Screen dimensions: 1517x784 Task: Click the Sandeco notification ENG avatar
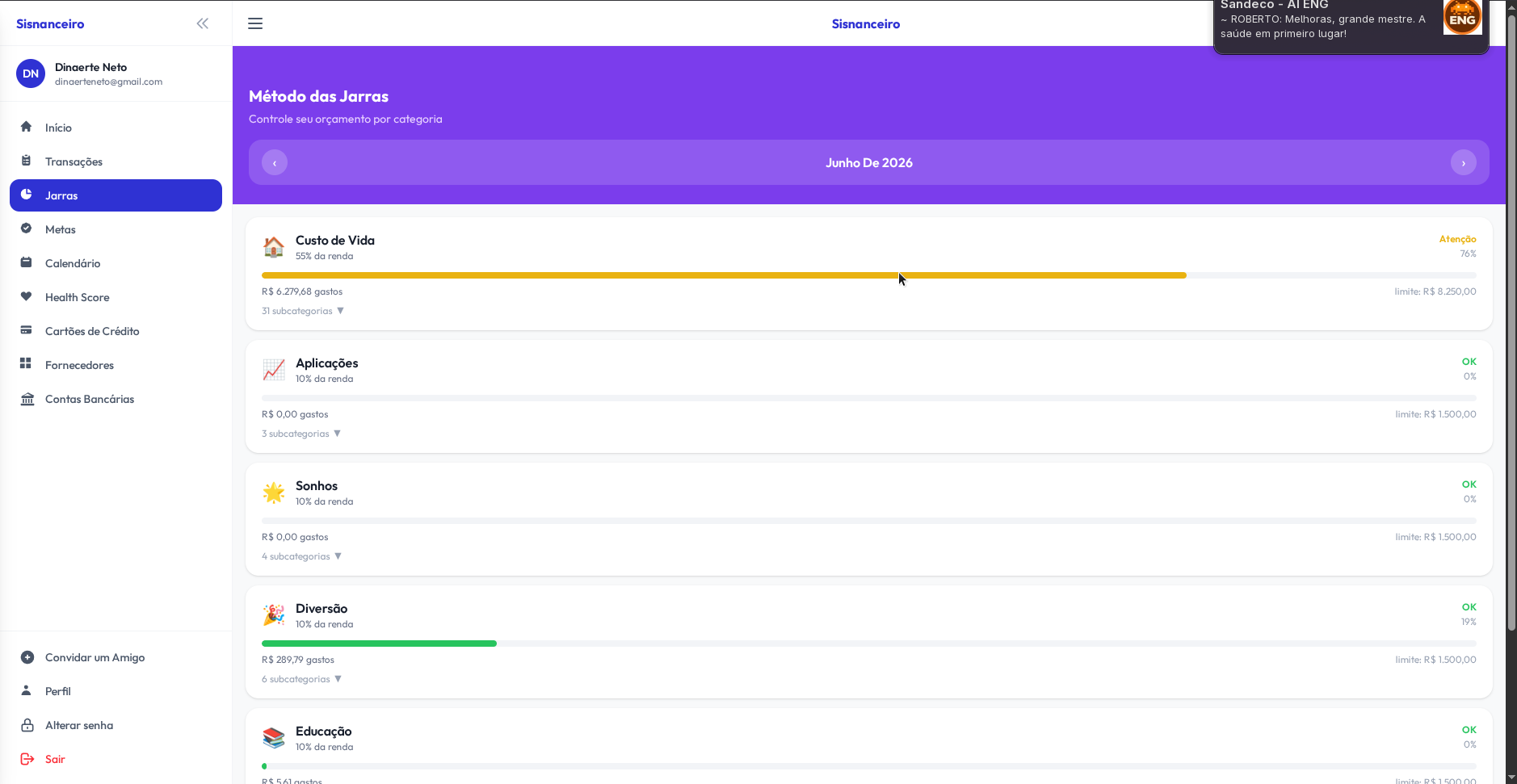pyautogui.click(x=1463, y=17)
